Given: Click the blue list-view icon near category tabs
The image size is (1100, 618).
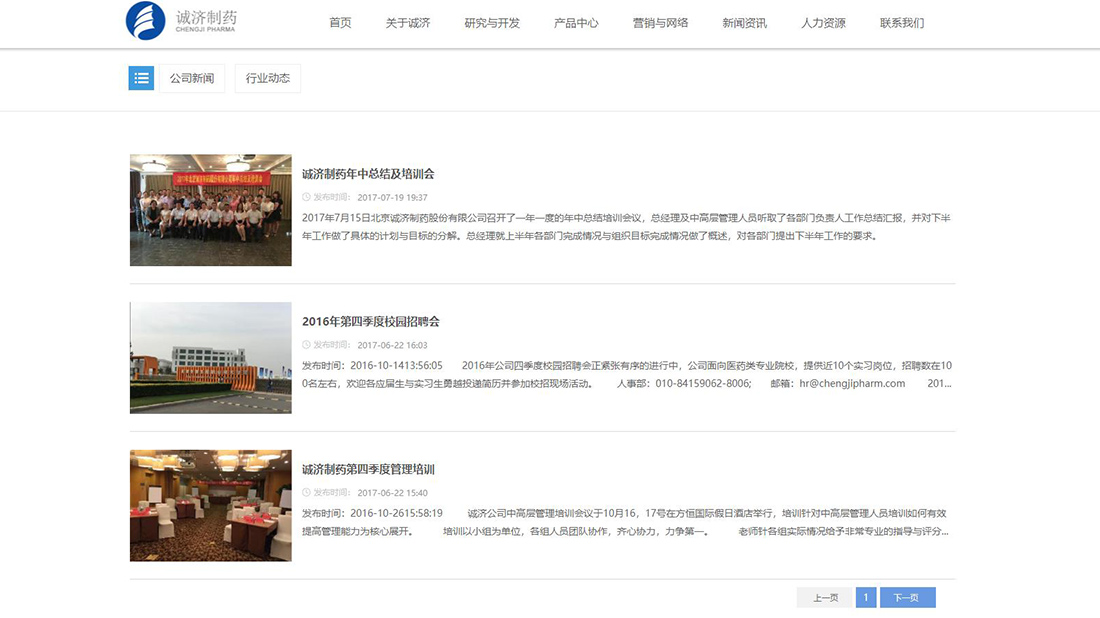Looking at the screenshot, I should point(141,78).
